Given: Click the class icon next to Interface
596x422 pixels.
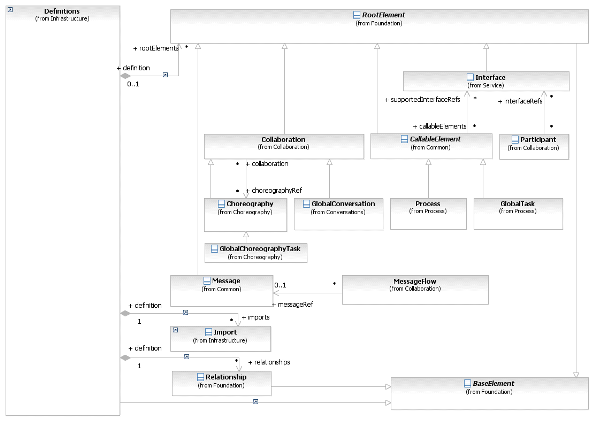Looking at the screenshot, I should (x=470, y=77).
